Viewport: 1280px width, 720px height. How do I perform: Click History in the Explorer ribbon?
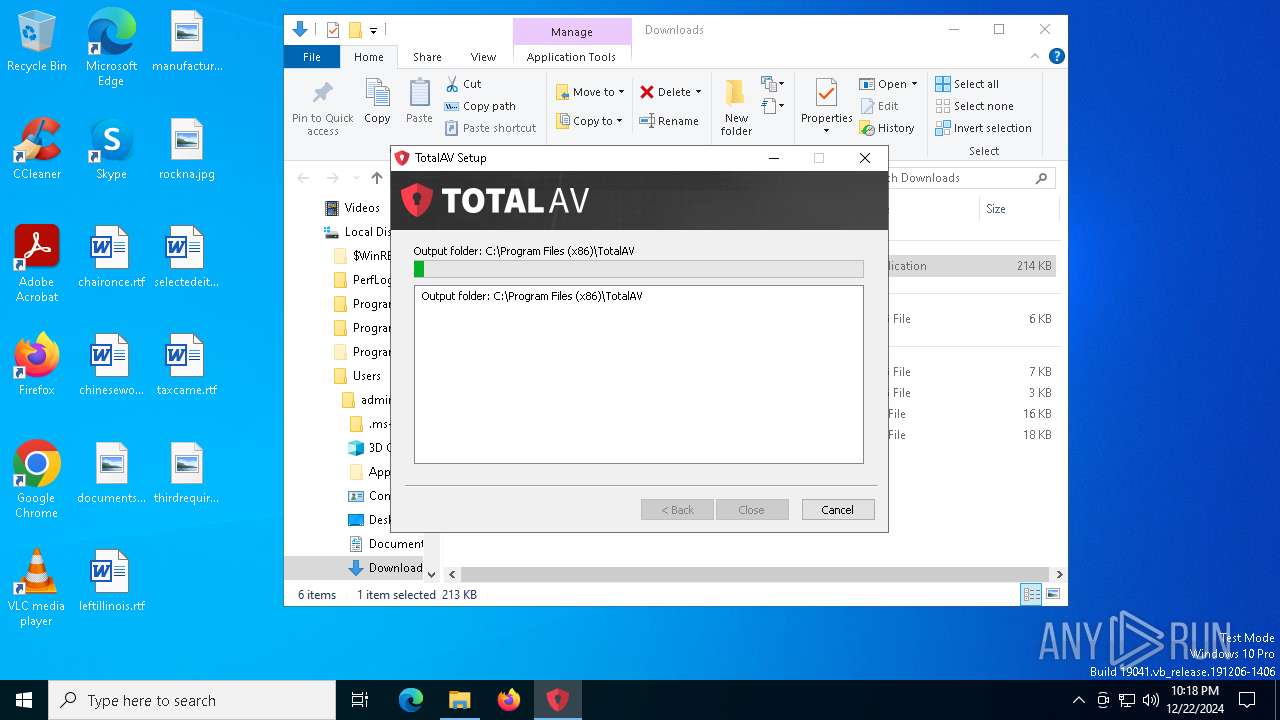tap(887, 128)
